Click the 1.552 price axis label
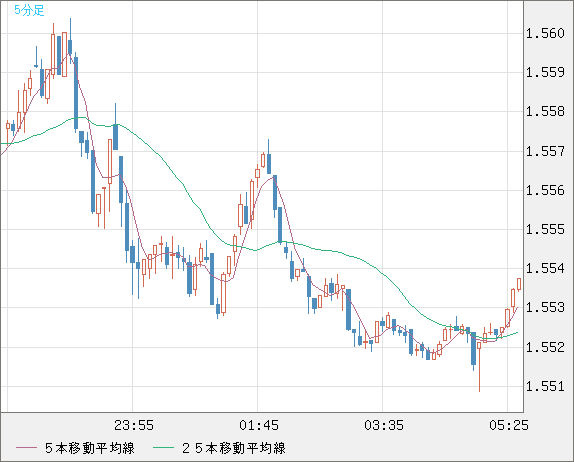This screenshot has height=462, width=574. tap(545, 347)
